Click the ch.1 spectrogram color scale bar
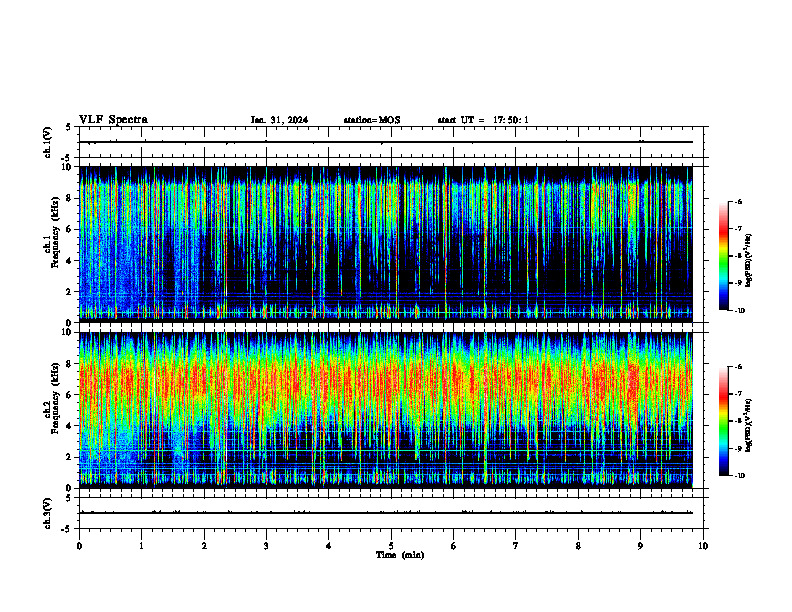The height and width of the screenshot is (612, 792). [724, 256]
